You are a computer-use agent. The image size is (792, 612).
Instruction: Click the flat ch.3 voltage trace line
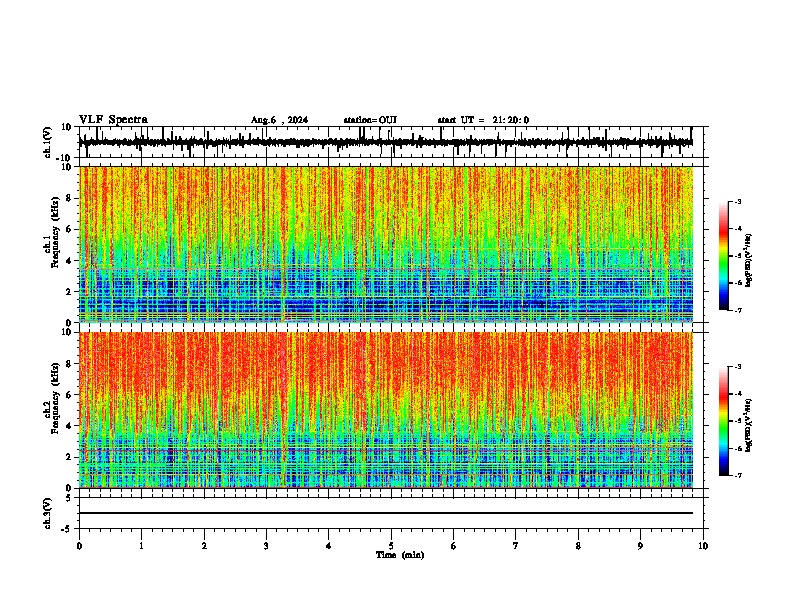(385, 513)
